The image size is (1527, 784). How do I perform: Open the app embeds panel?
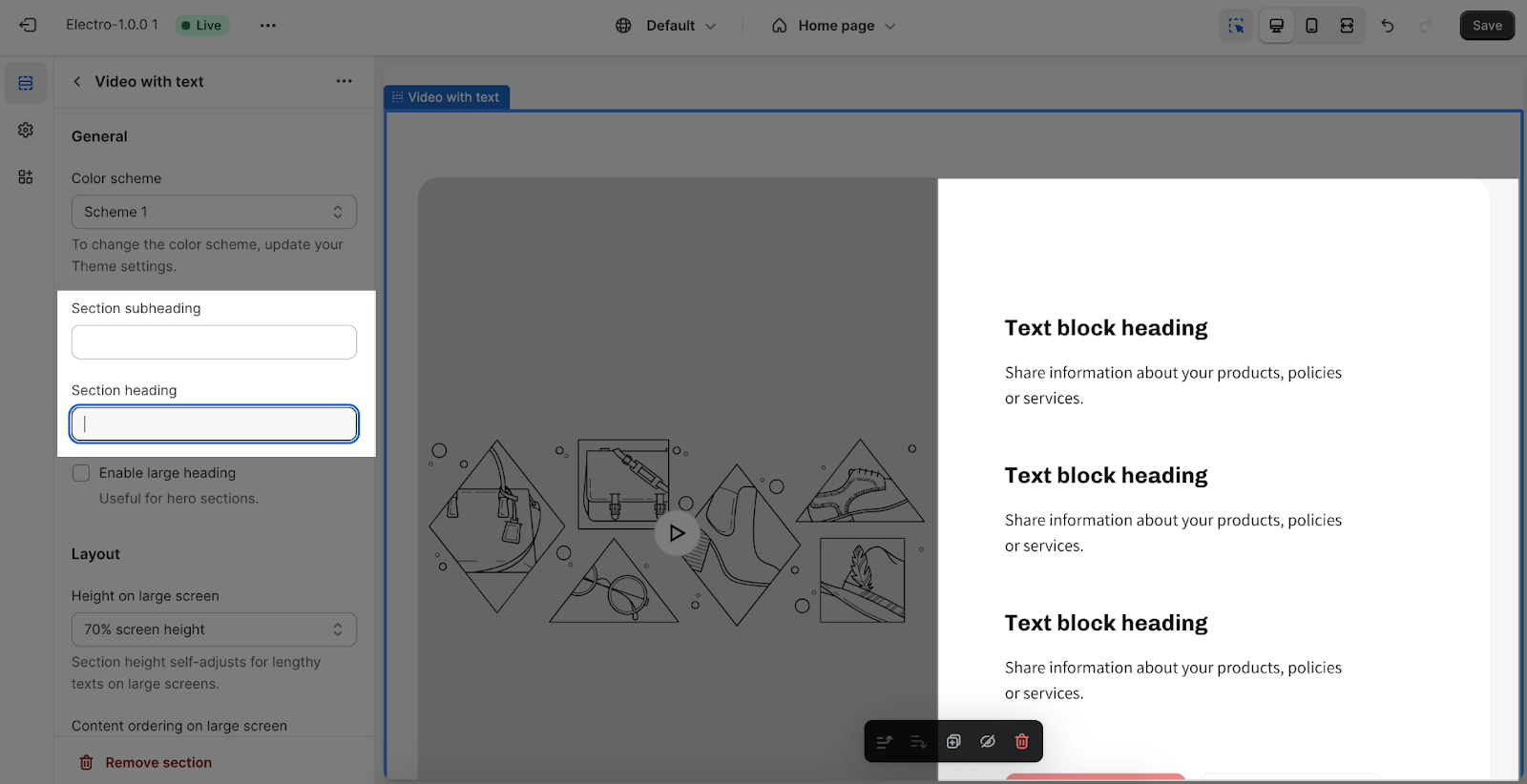click(x=26, y=176)
